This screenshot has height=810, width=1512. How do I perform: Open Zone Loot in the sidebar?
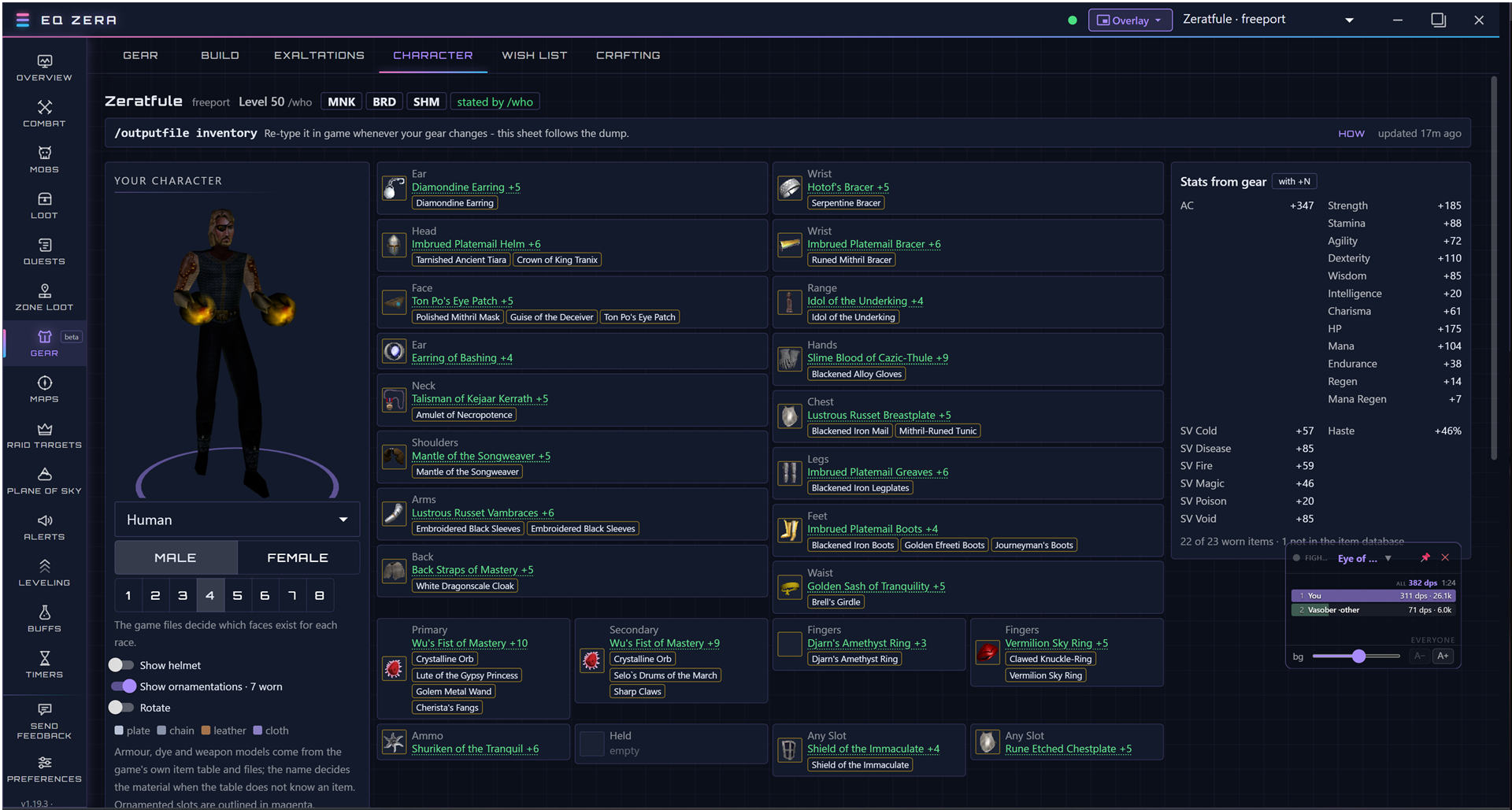click(44, 298)
